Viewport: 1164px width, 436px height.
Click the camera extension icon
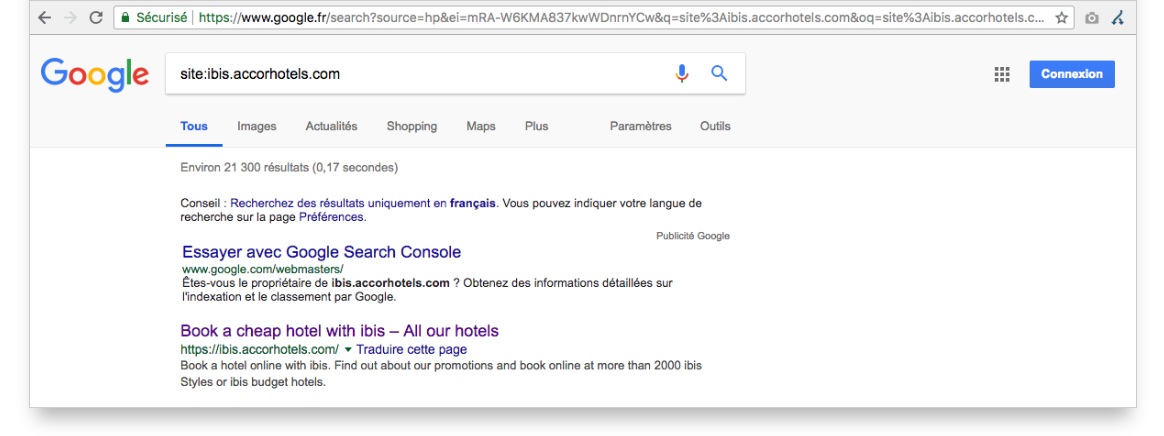[x=1091, y=18]
